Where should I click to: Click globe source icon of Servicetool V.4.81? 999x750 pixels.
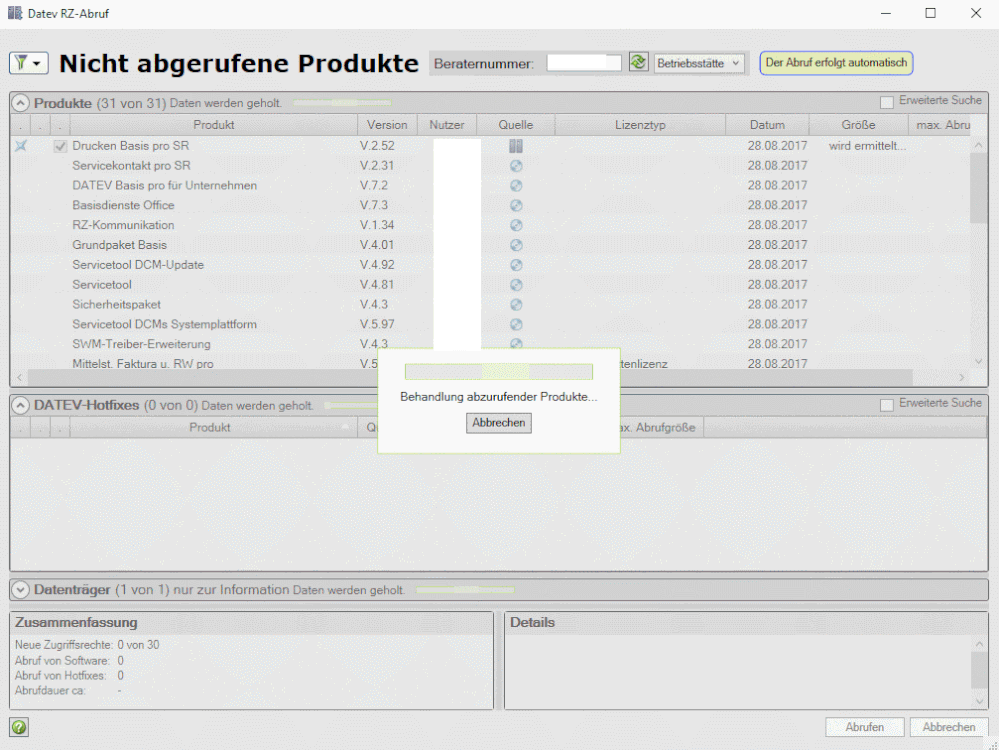click(516, 284)
